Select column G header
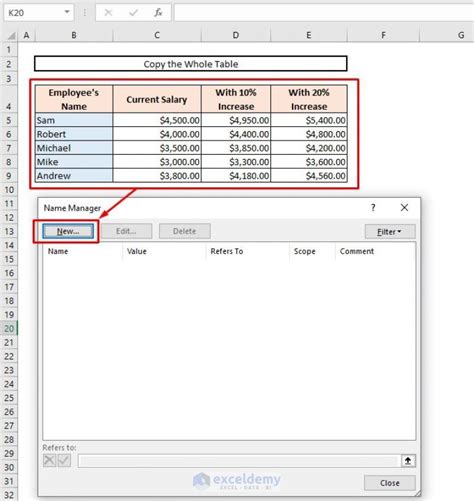 [447, 35]
